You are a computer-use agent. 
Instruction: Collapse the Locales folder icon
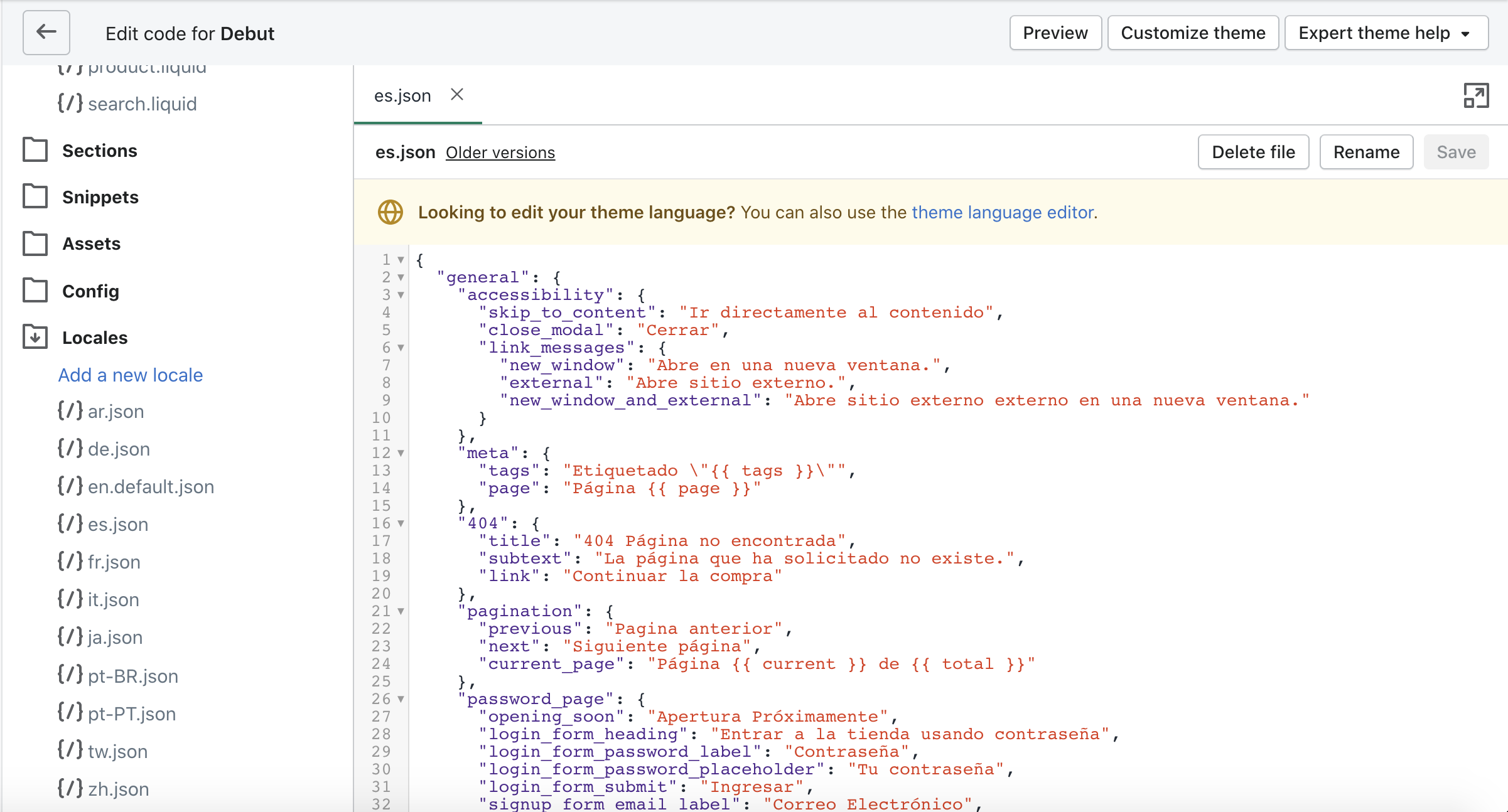pyautogui.click(x=35, y=337)
